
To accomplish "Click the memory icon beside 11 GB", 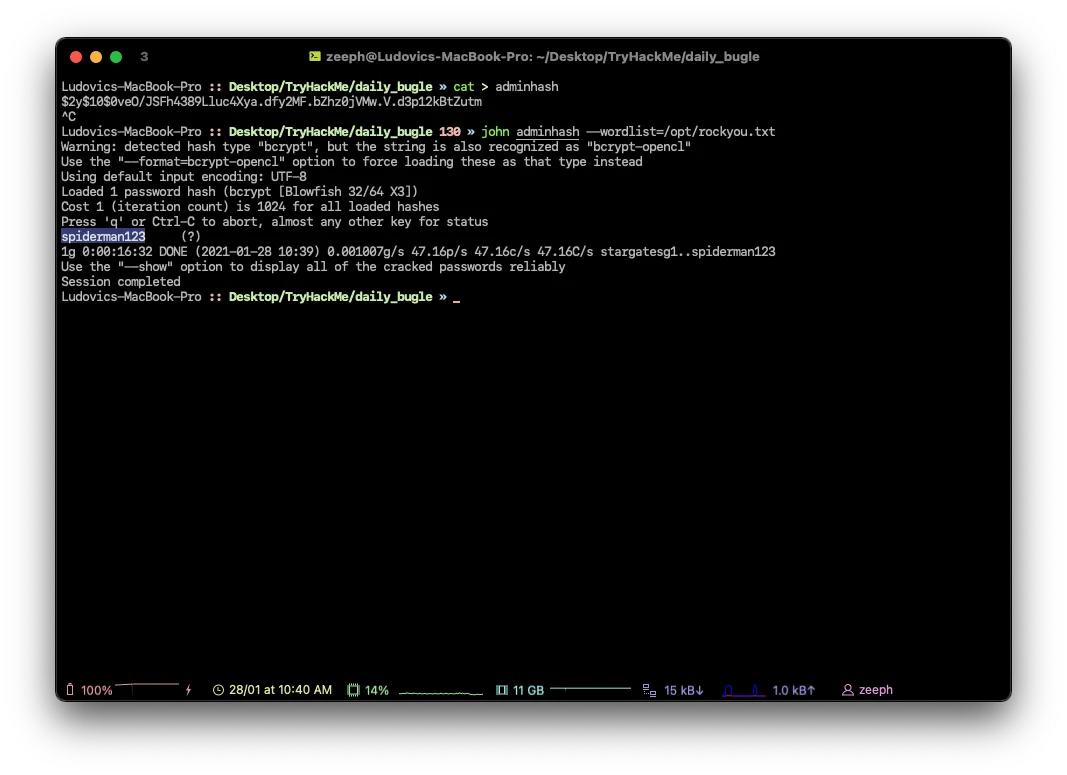I will coord(502,690).
